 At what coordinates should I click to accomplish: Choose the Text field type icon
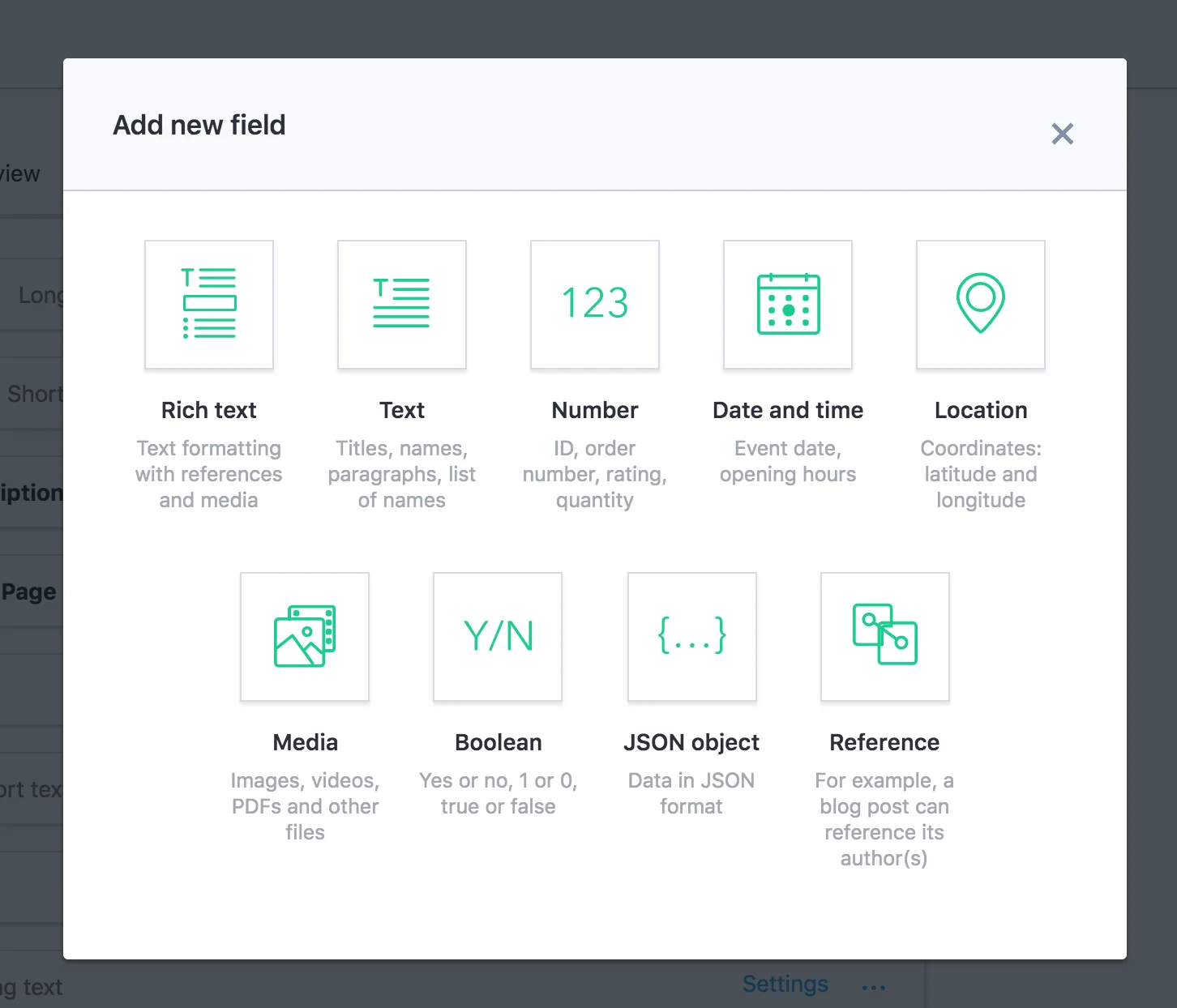pos(402,305)
